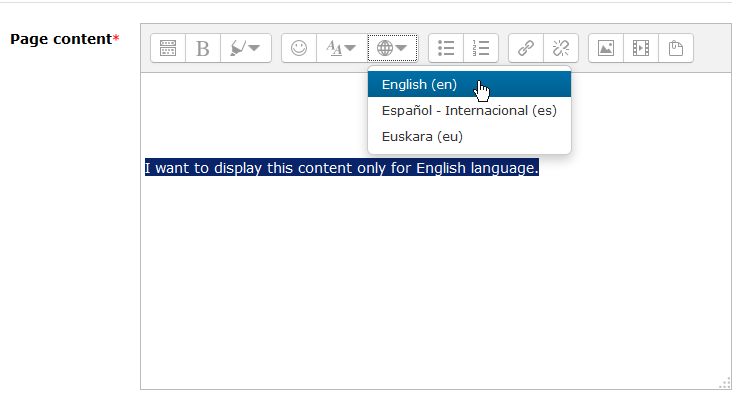Screen dimensions: 737x394
Task: Click the empty area below the editor text
Action: (435, 282)
